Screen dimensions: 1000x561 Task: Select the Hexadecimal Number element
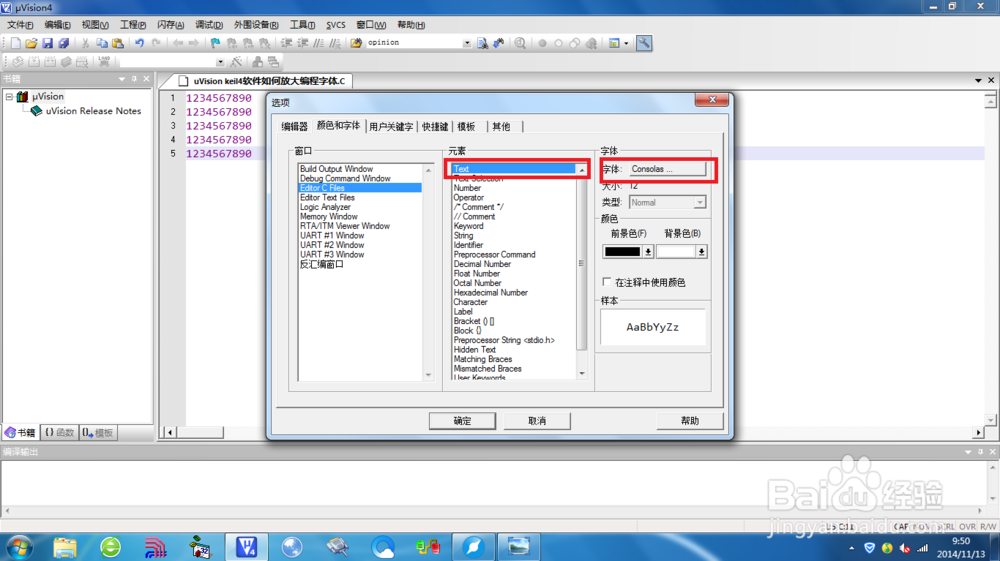(490, 293)
